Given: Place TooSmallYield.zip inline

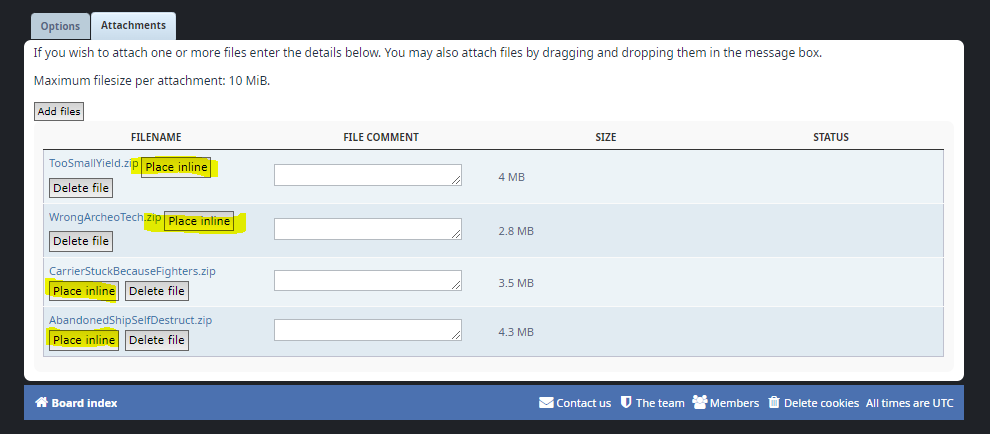Looking at the screenshot, I should [177, 167].
